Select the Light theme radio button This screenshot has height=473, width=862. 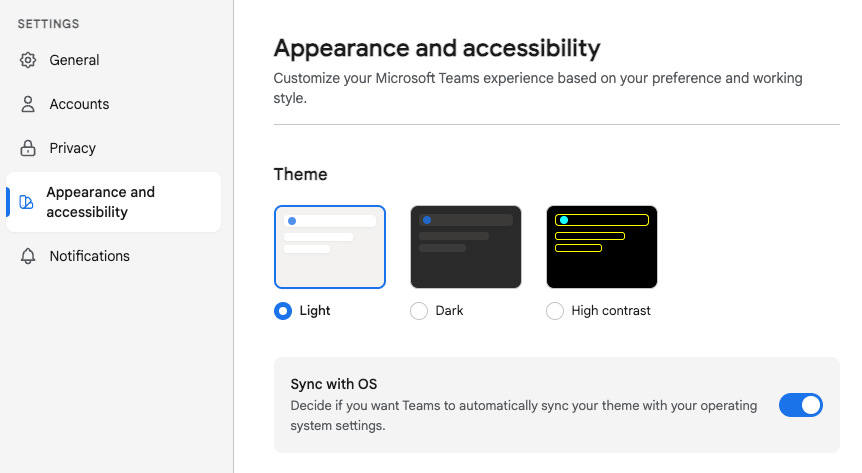pyautogui.click(x=283, y=311)
